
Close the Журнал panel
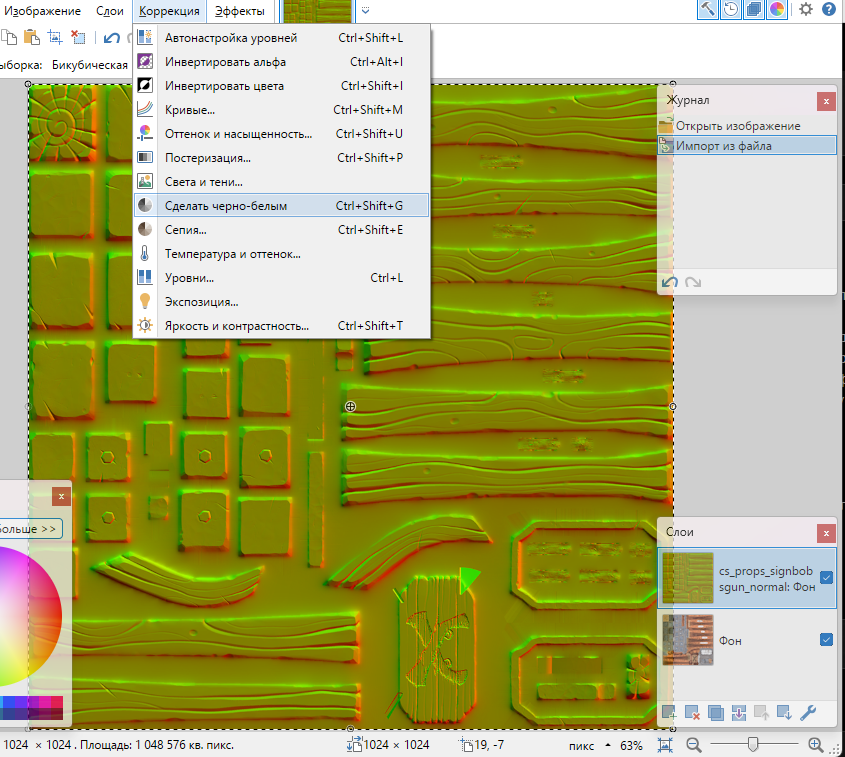pyautogui.click(x=826, y=101)
